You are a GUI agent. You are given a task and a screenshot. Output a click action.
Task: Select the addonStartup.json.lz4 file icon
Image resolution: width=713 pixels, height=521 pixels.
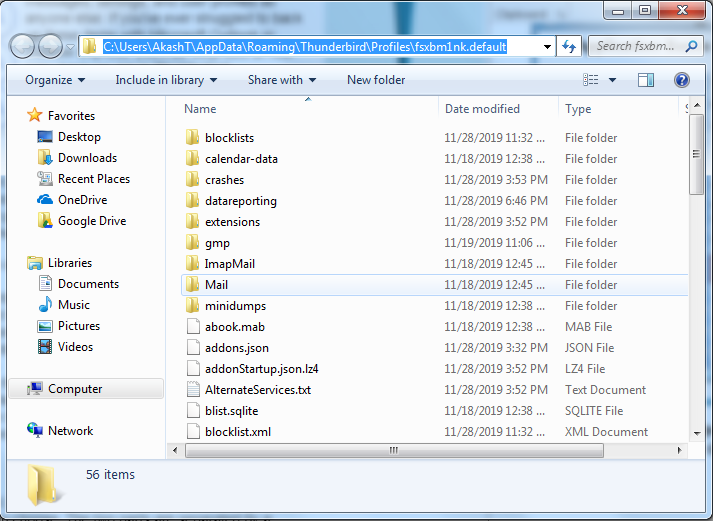[193, 368]
